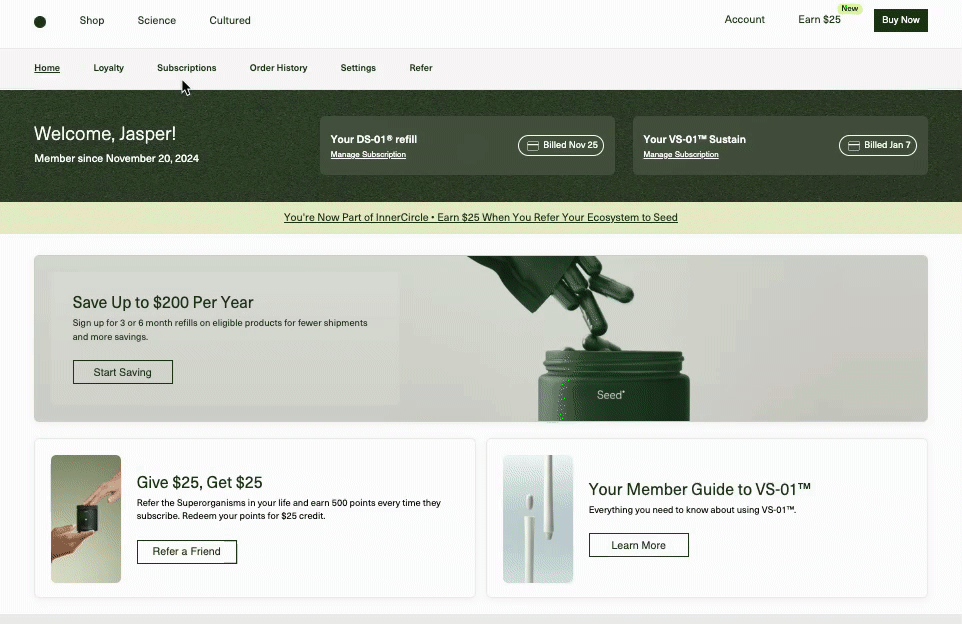Click the Billed Nov 25 badge

coord(561,145)
